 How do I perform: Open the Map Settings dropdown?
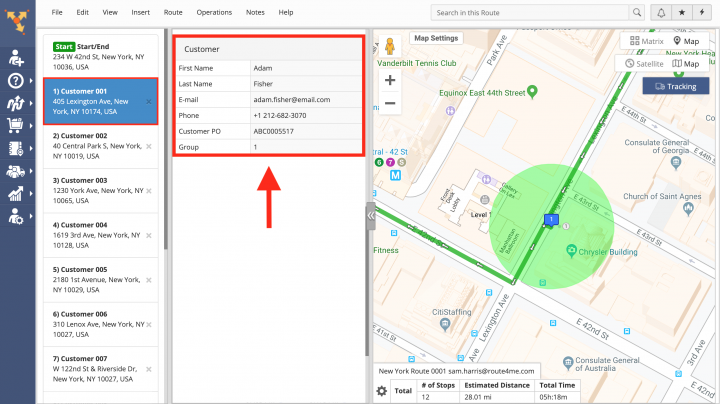pos(435,38)
